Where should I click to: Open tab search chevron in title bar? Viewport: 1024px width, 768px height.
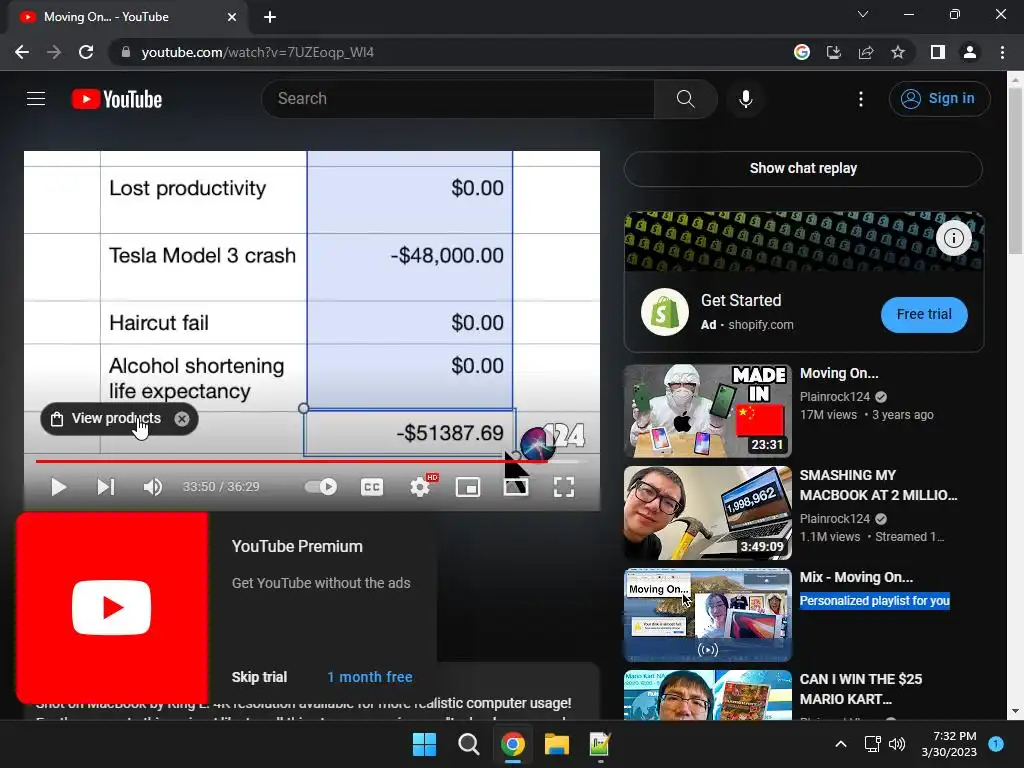863,14
